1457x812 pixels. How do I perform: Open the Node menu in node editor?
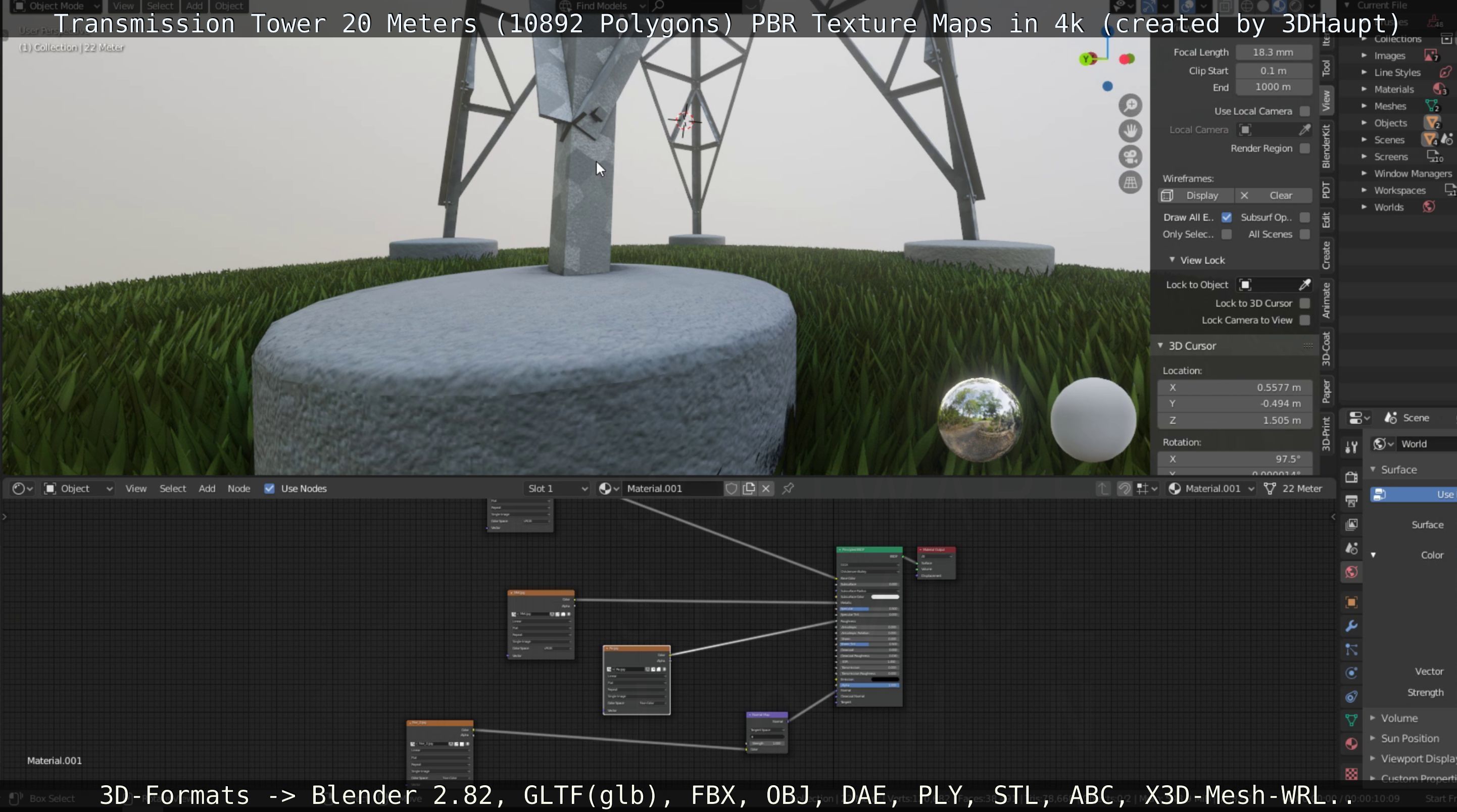pyautogui.click(x=238, y=488)
